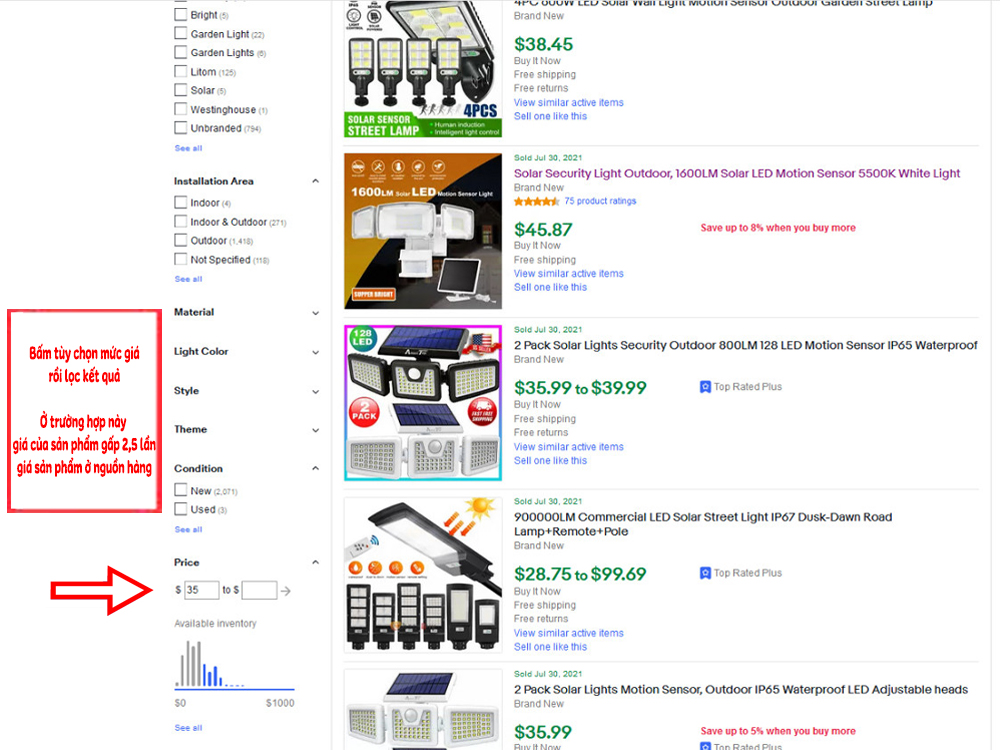Click the Top Rated Plus badge on the Commercial LED Street Light listing

[740, 573]
